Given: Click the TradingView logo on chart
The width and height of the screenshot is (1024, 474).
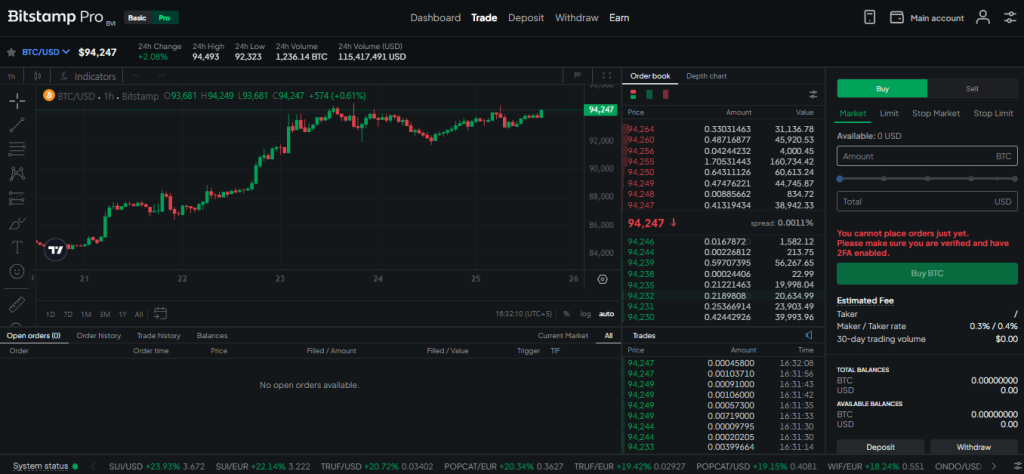Looking at the screenshot, I should [x=56, y=249].
